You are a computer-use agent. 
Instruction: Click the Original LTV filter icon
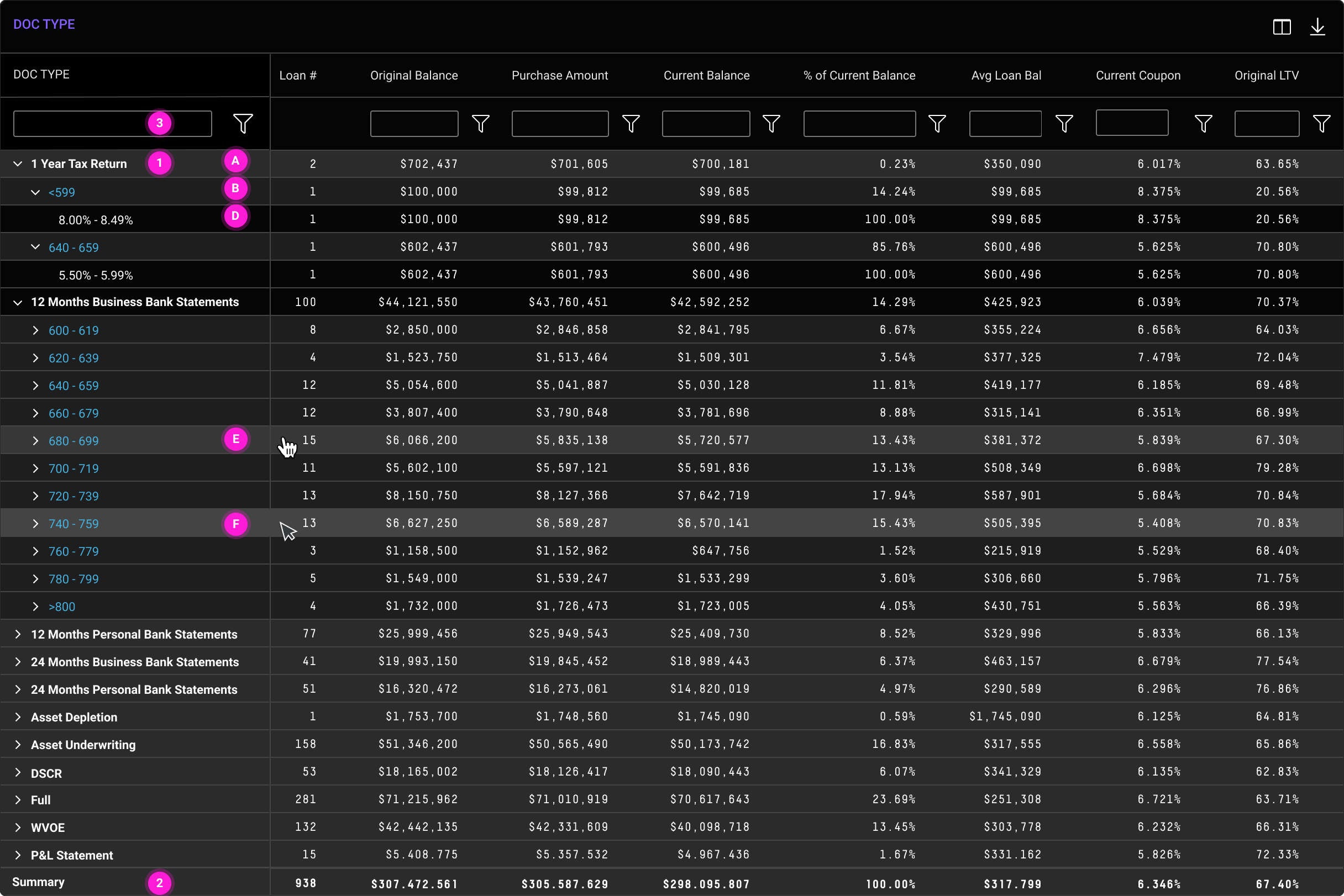pos(1322,123)
